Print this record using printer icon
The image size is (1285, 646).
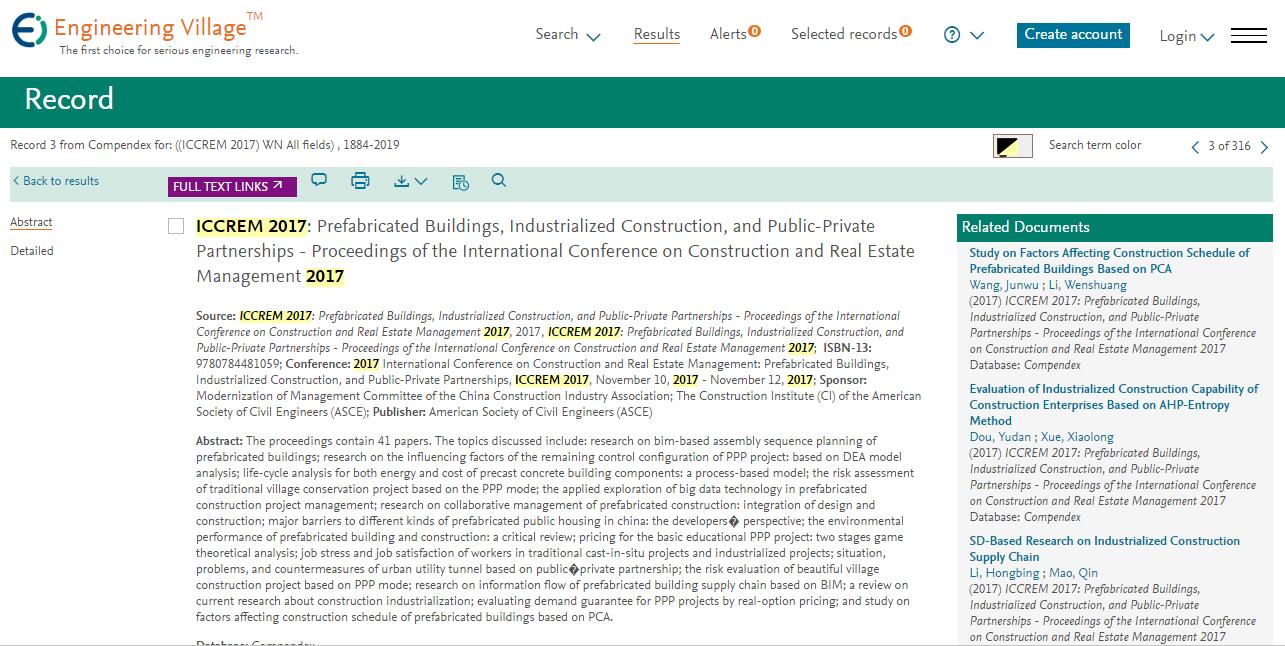(360, 181)
